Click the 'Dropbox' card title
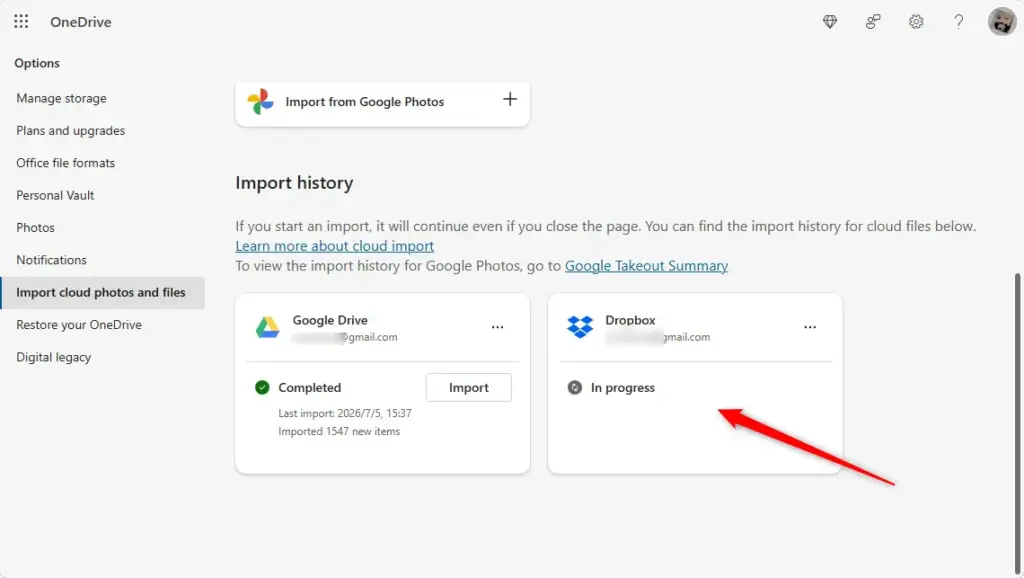 (x=630, y=320)
